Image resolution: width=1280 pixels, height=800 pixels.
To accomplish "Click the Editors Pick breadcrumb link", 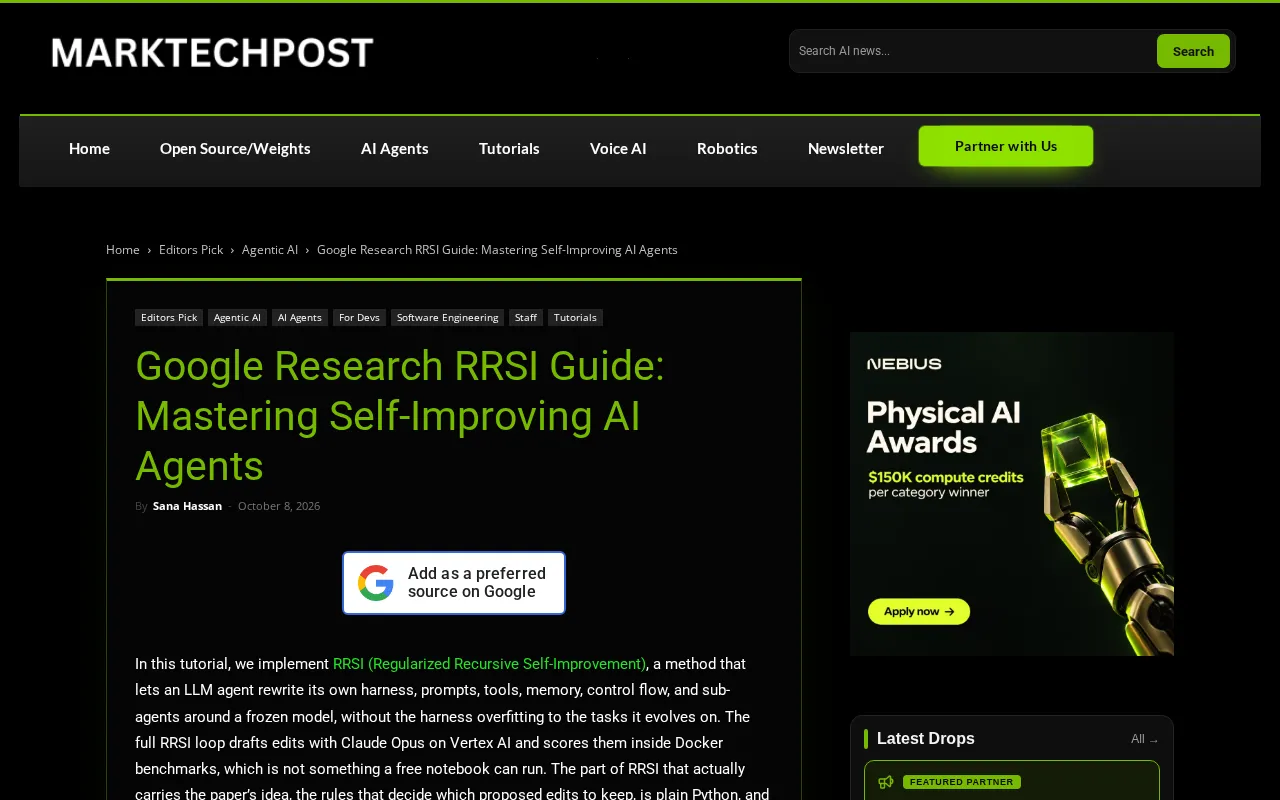I will (x=191, y=250).
